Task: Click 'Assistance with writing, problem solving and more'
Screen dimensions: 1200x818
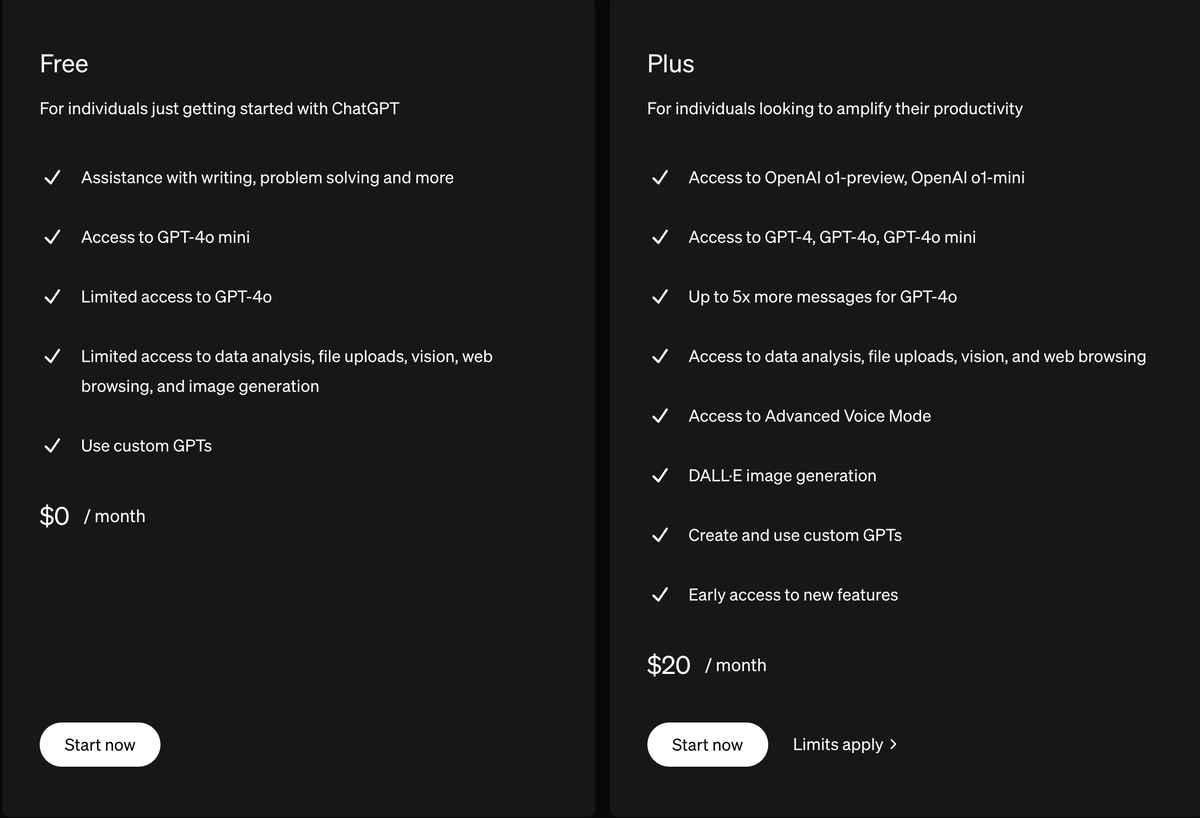Action: pos(267,178)
